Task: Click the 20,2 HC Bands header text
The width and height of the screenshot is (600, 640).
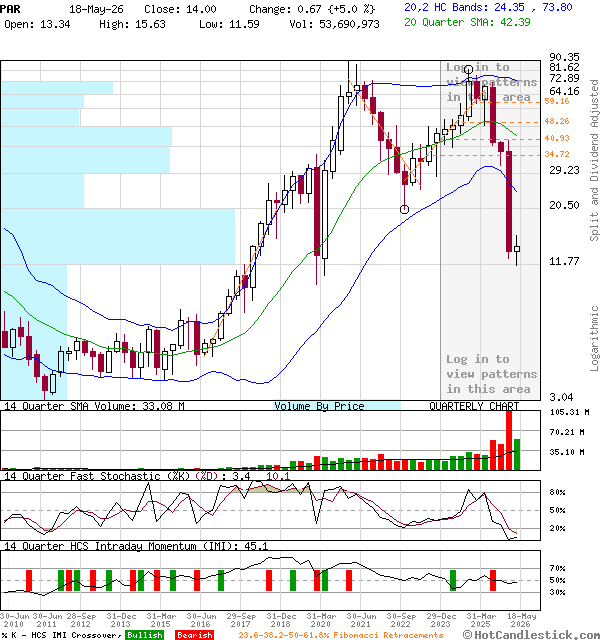Action: (x=488, y=8)
